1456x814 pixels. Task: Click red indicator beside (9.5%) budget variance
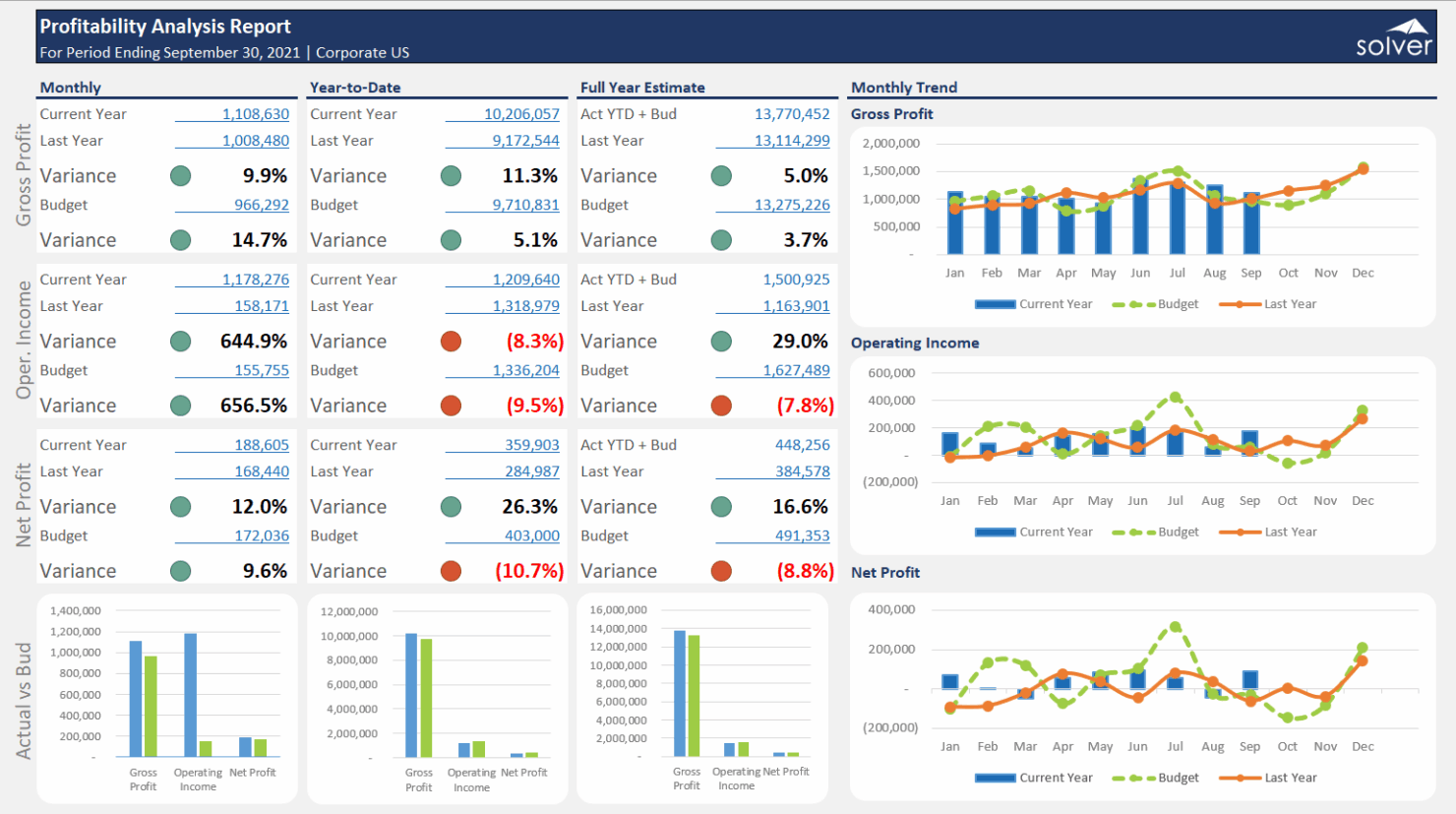451,405
